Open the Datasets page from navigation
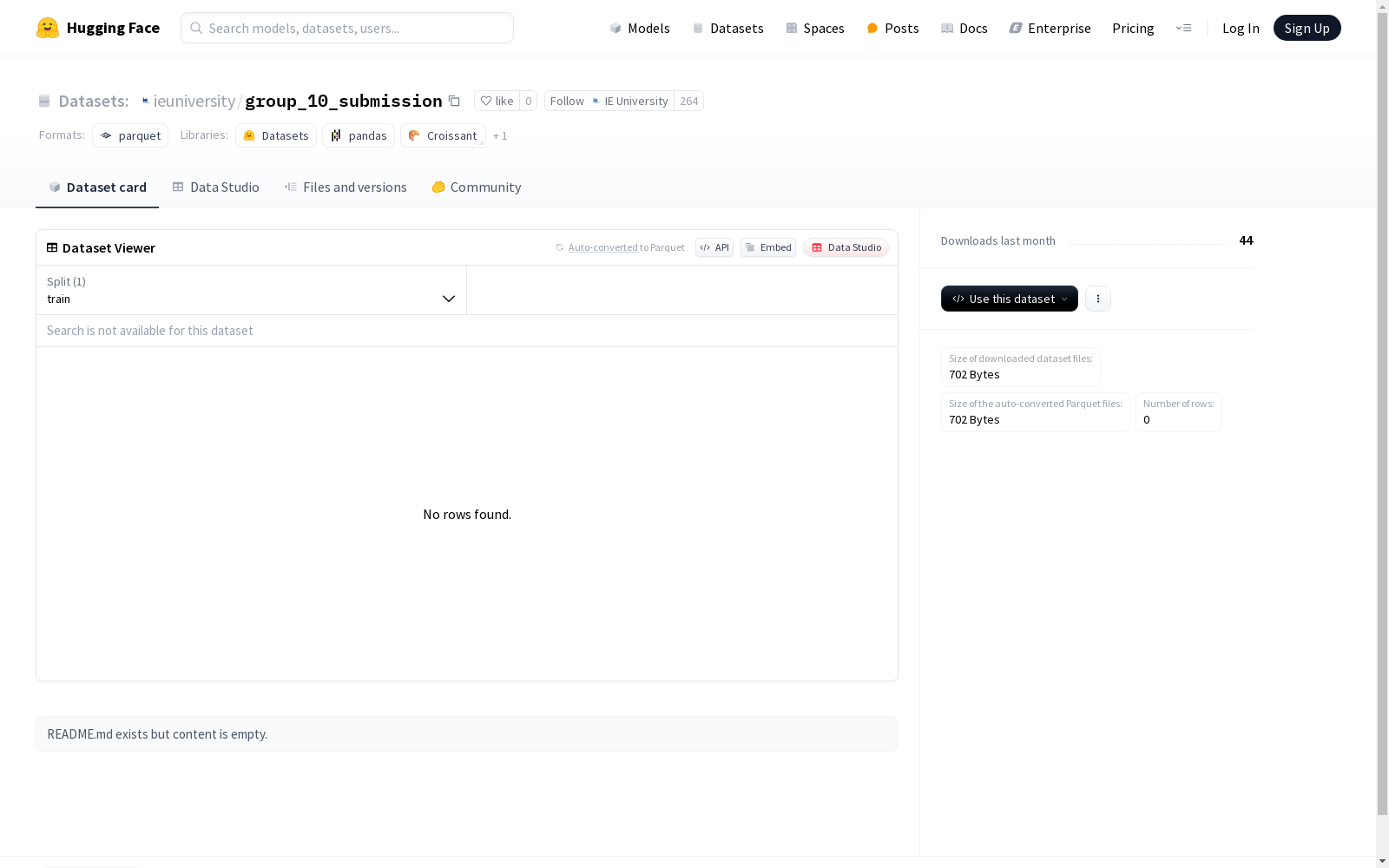 tap(727, 28)
